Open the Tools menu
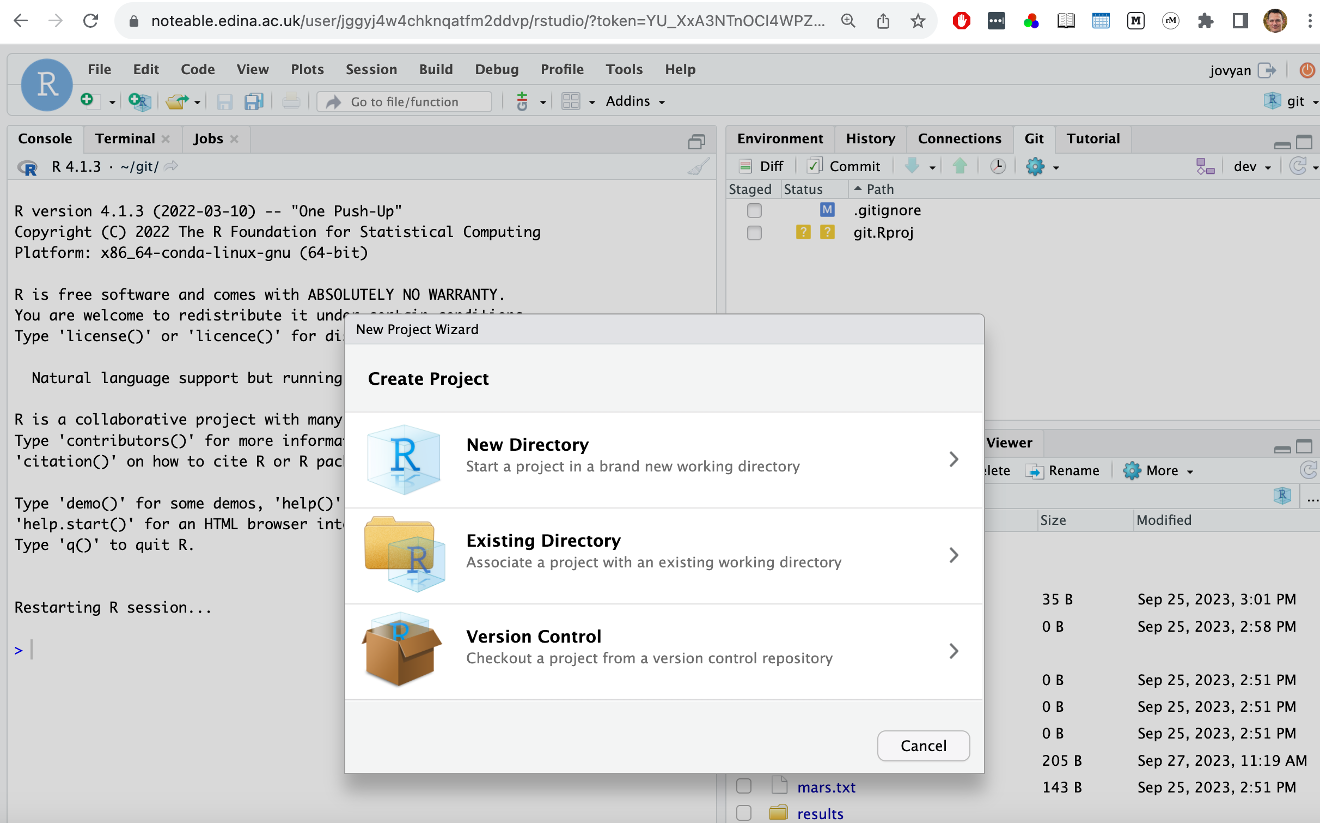 pyautogui.click(x=624, y=69)
